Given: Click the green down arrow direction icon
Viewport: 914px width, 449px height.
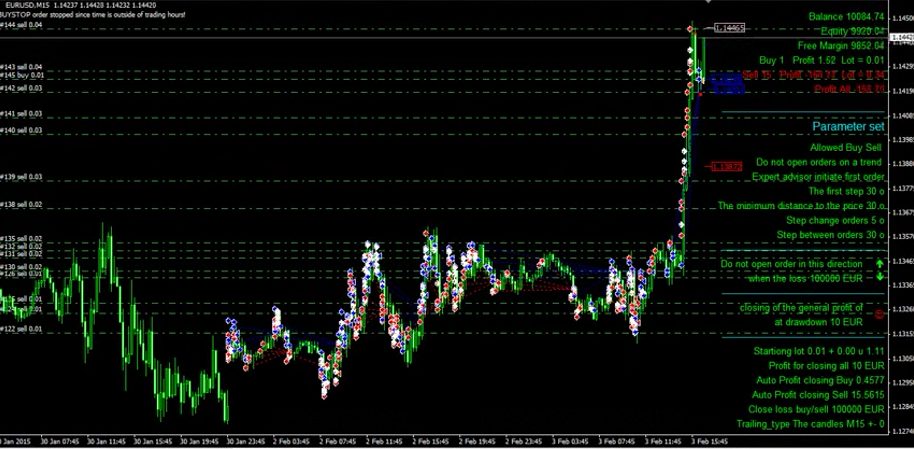Looking at the screenshot, I should point(880,277).
